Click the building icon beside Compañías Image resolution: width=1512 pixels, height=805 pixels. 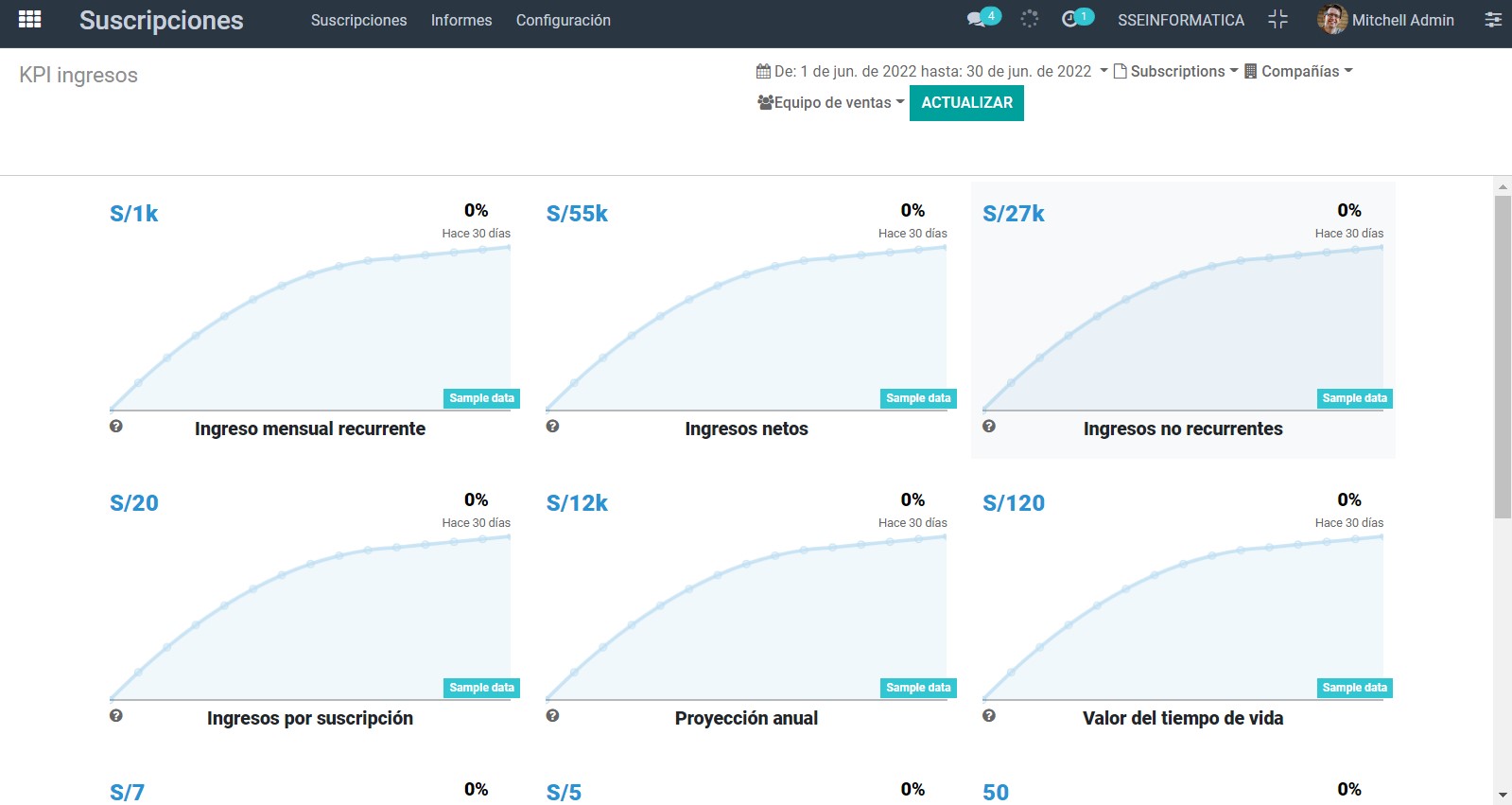point(1250,71)
